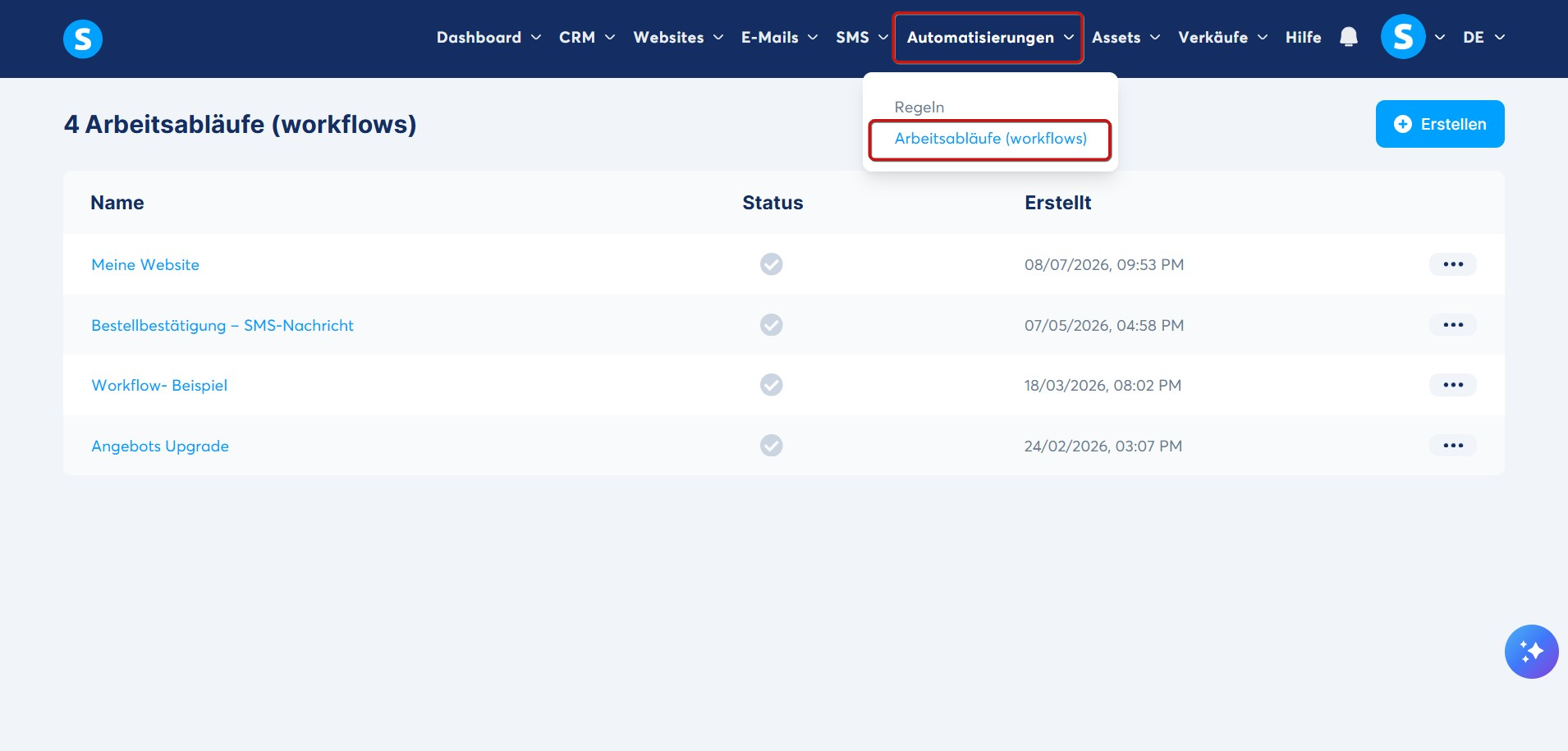Click the date 24/02/2026, 03:07 PM
The image size is (1568, 751).
pos(1103,446)
